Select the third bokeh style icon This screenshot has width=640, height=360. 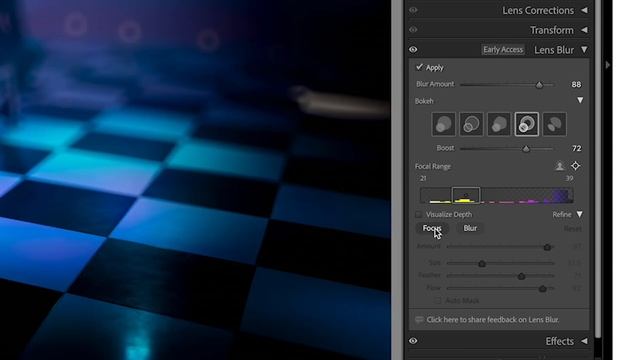point(499,124)
